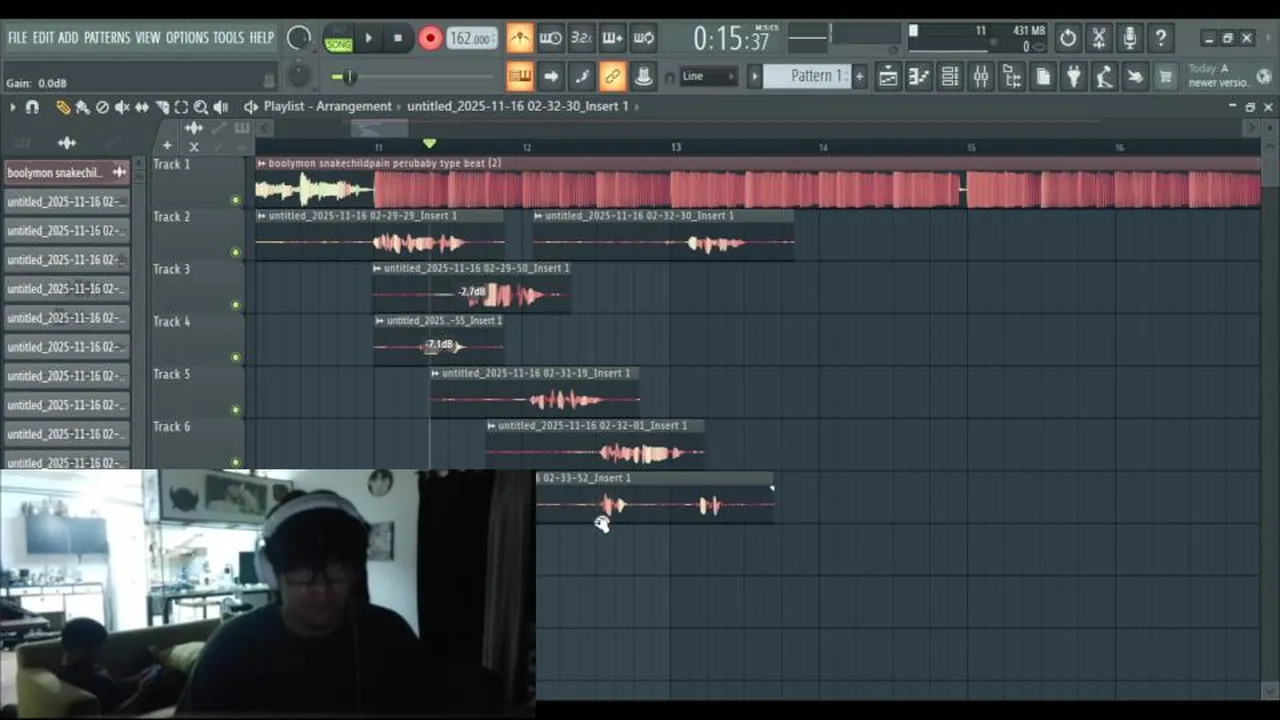Toggle step editing mode icon

(582, 76)
